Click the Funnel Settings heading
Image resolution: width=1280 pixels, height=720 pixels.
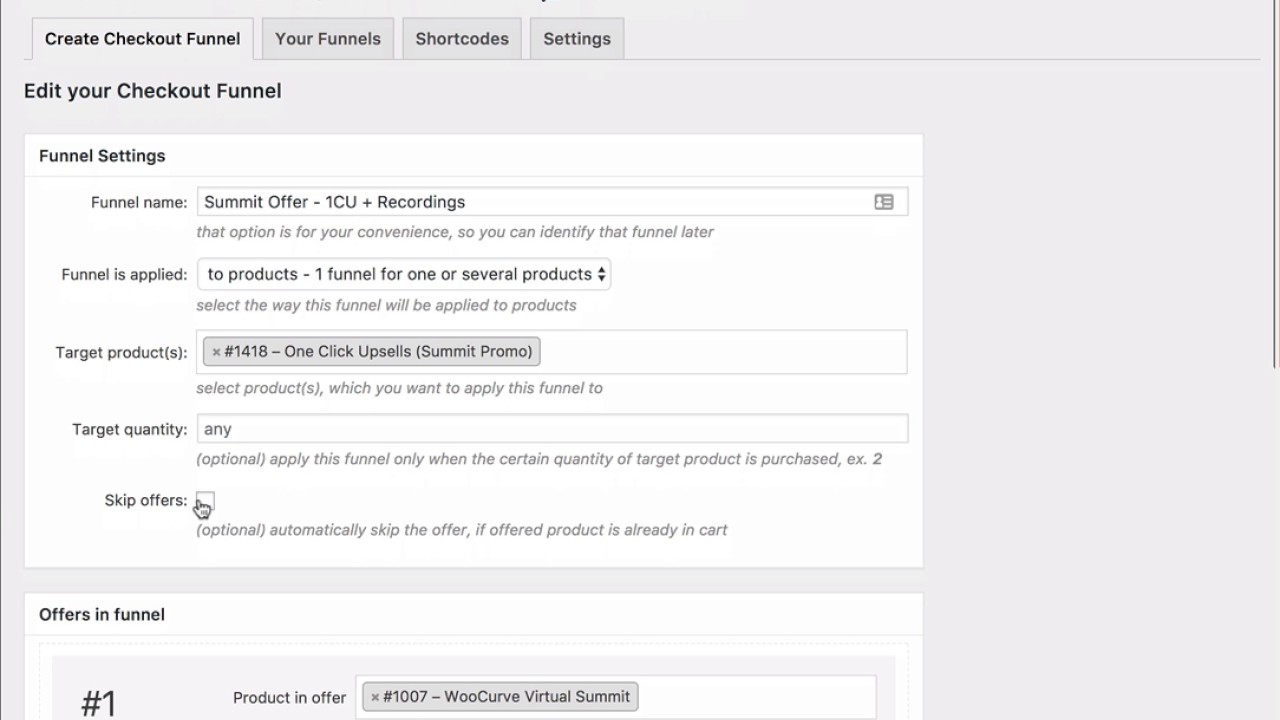point(102,156)
